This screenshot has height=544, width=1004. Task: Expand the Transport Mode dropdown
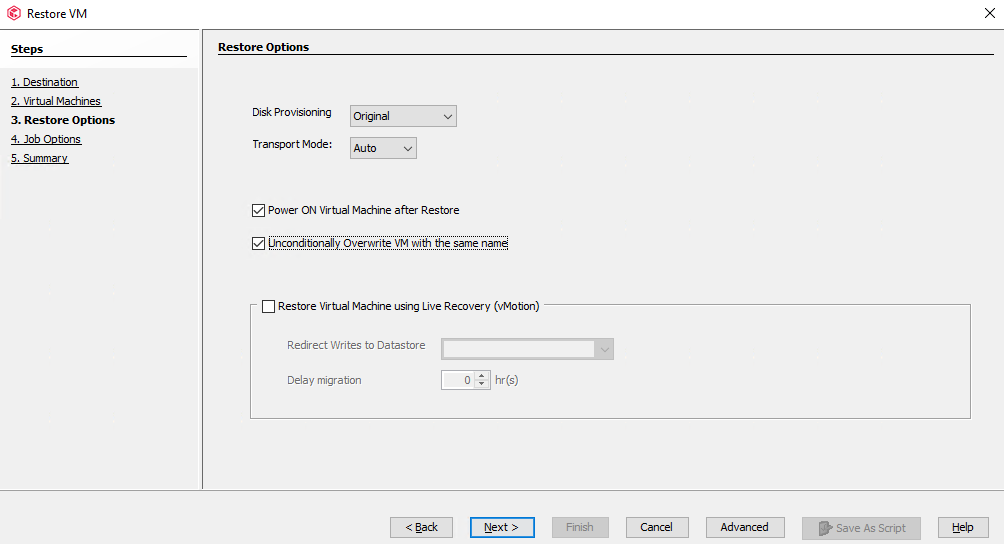383,148
